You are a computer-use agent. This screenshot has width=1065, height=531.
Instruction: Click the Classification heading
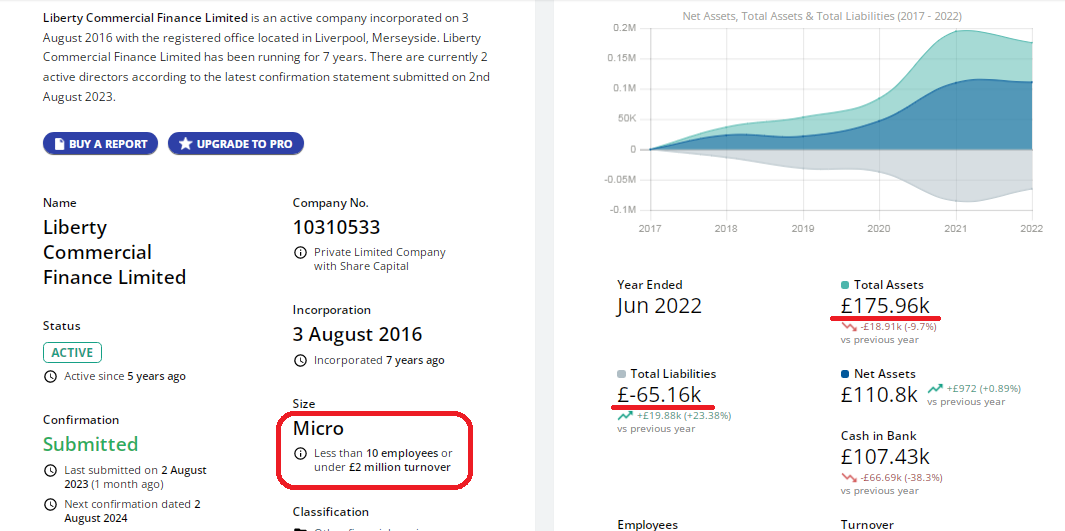331,512
